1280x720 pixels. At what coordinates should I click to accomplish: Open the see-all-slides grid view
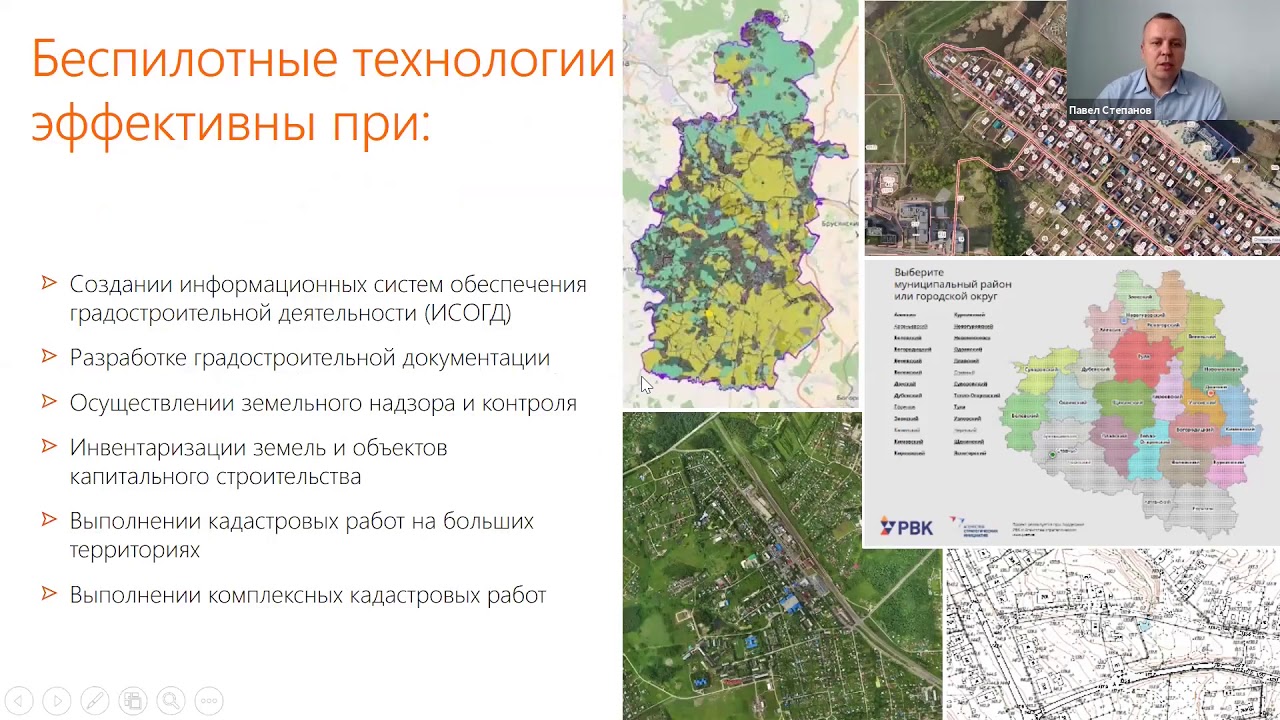pos(133,701)
